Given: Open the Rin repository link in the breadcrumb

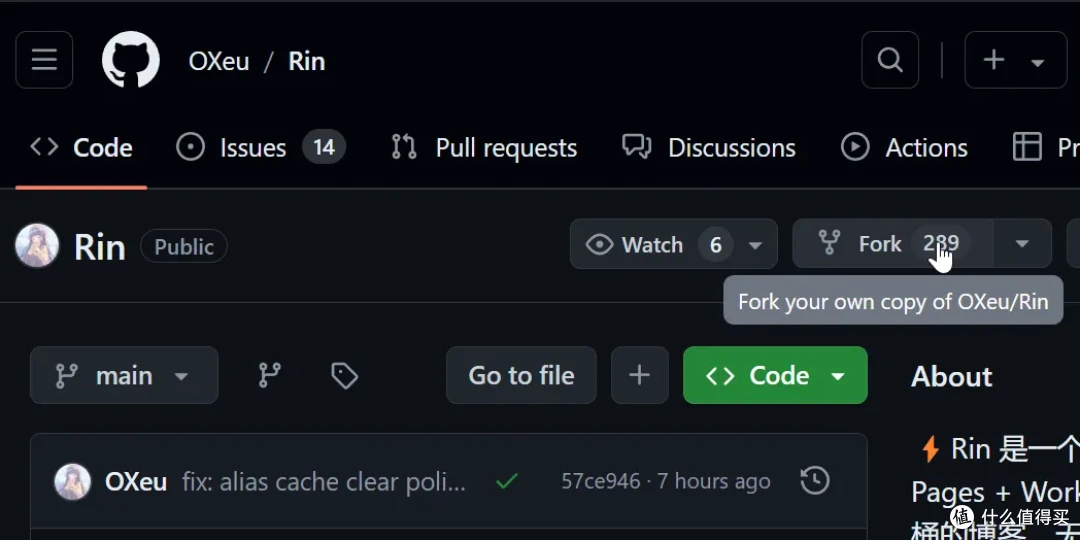Looking at the screenshot, I should point(307,61).
